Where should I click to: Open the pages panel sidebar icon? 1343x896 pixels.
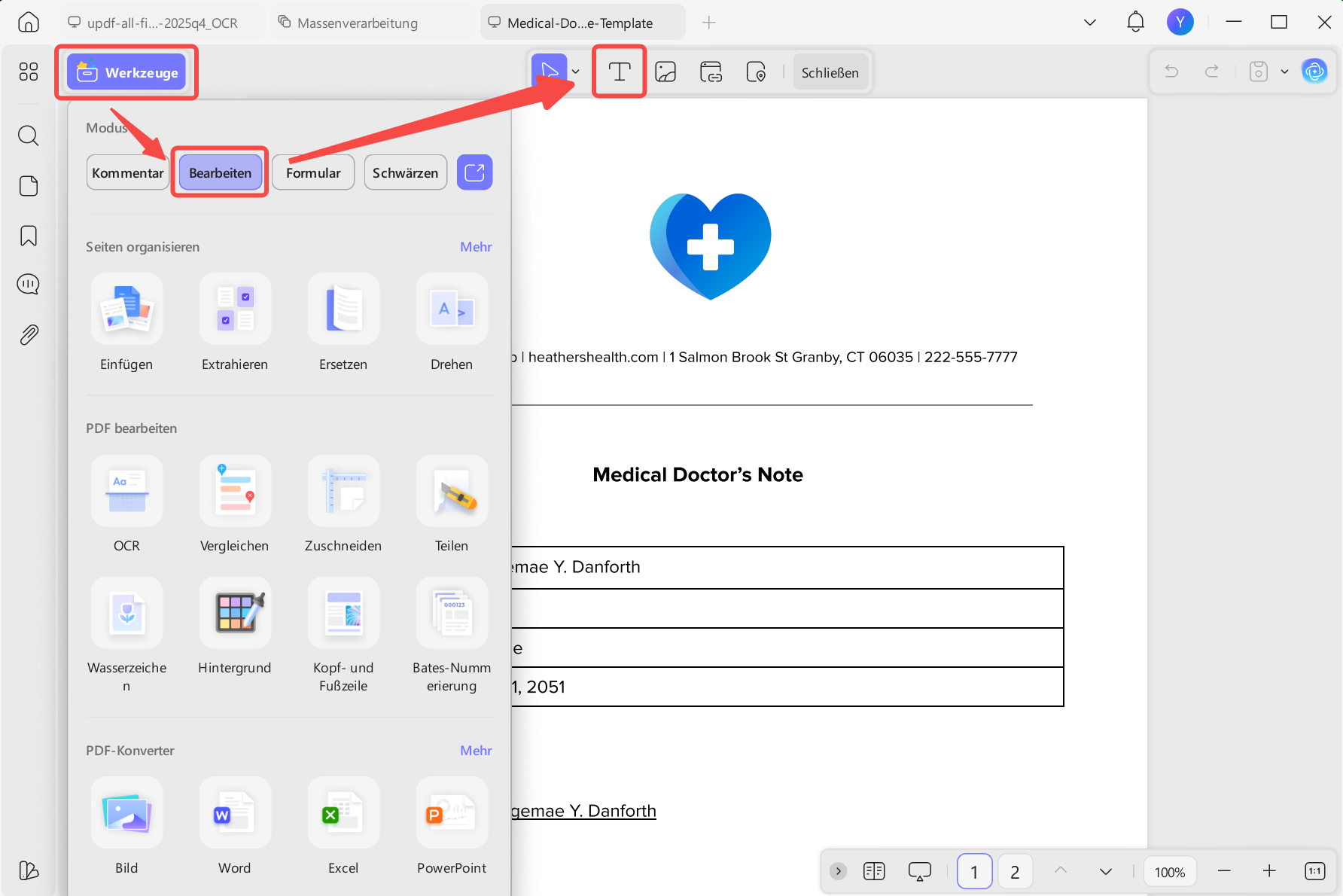tap(29, 186)
